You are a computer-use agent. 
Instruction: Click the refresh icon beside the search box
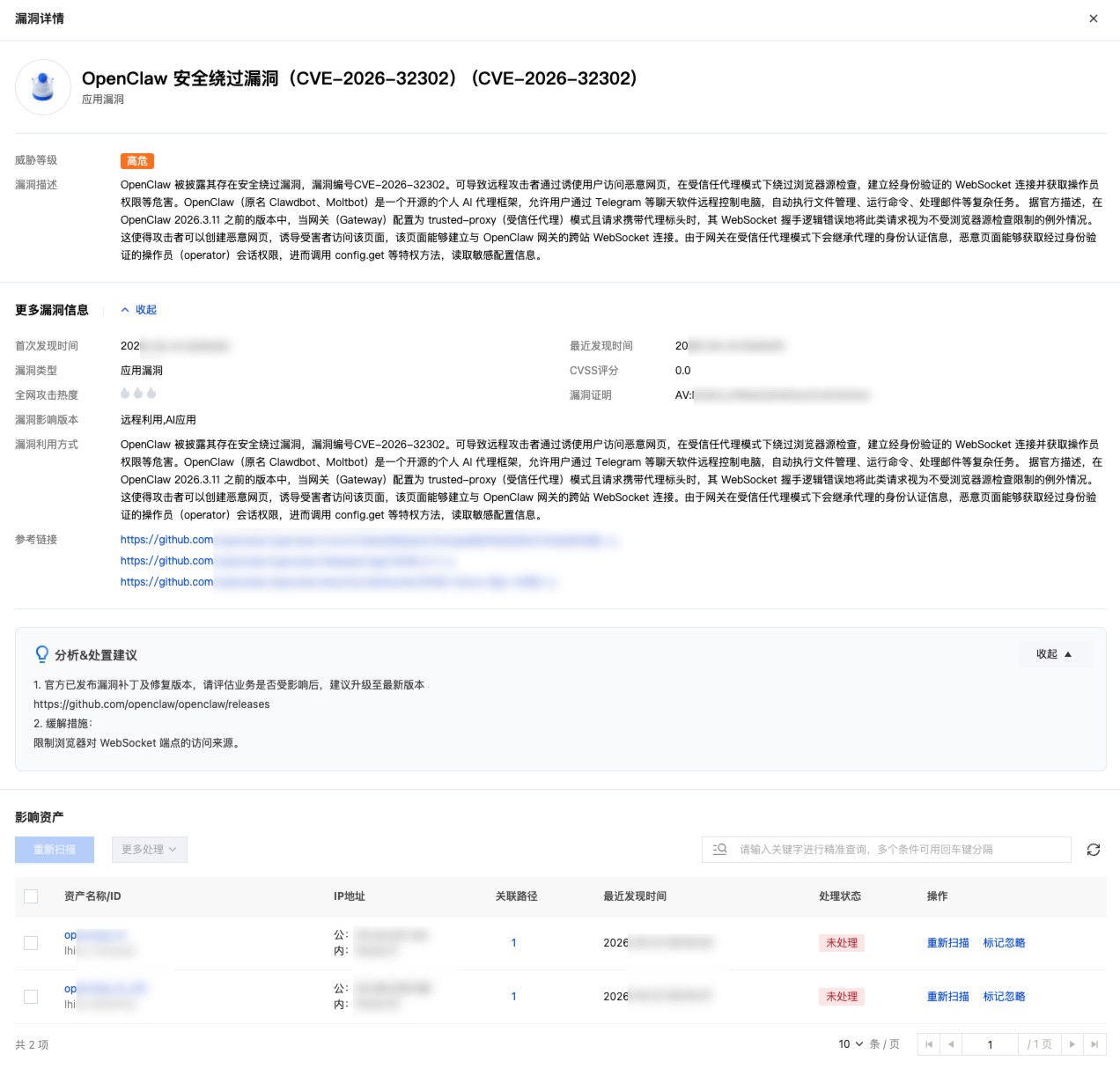[x=1094, y=850]
